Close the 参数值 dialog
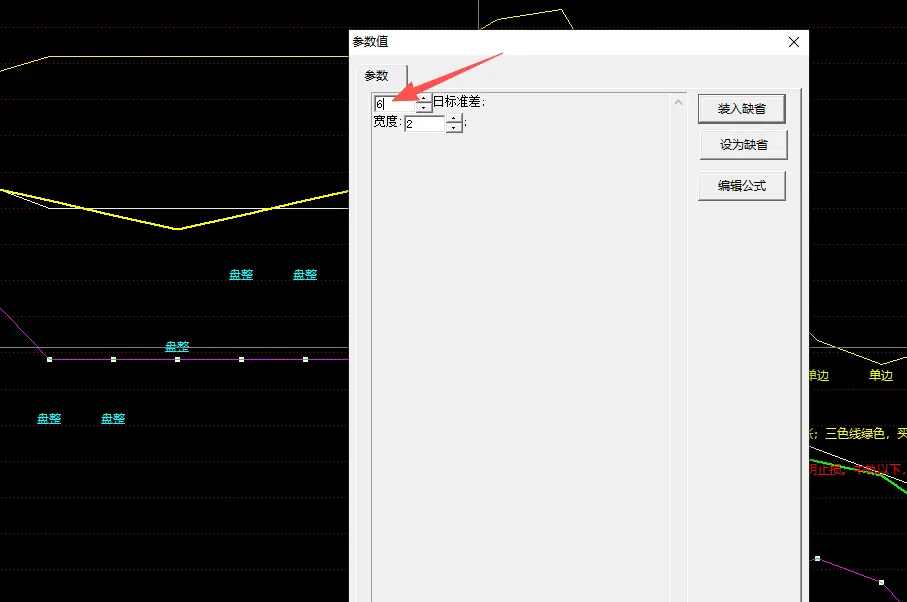 tap(794, 42)
